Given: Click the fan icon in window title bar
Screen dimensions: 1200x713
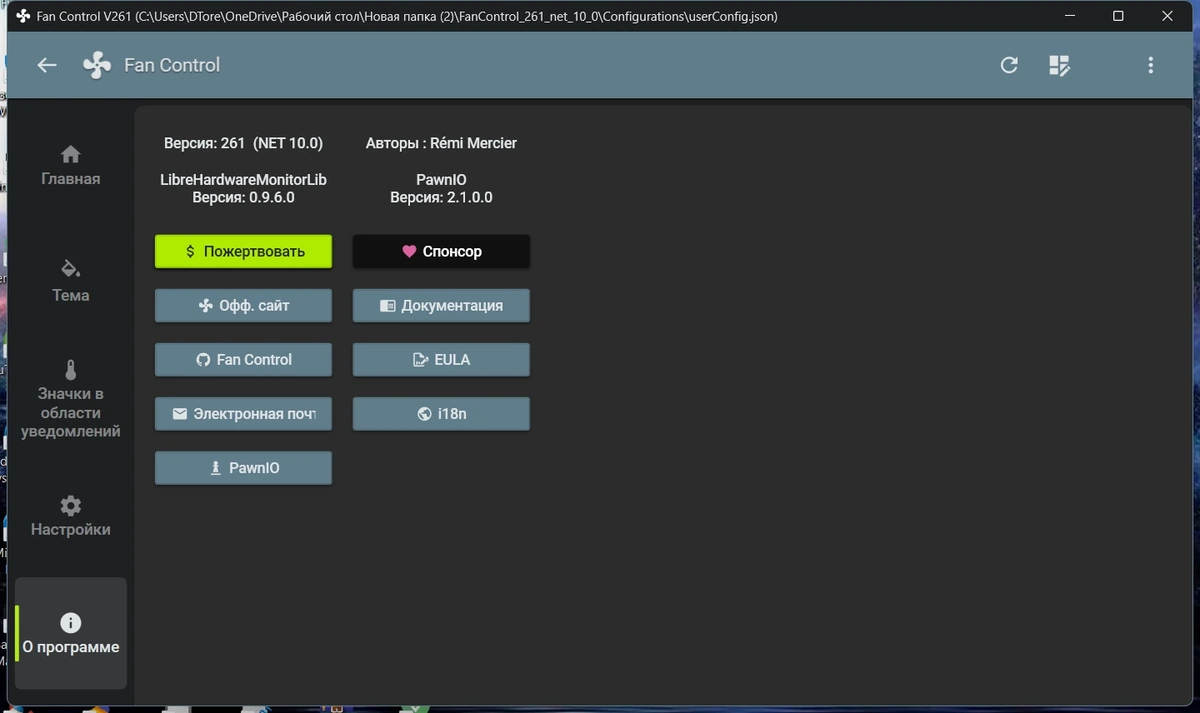Looking at the screenshot, I should click(x=22, y=16).
